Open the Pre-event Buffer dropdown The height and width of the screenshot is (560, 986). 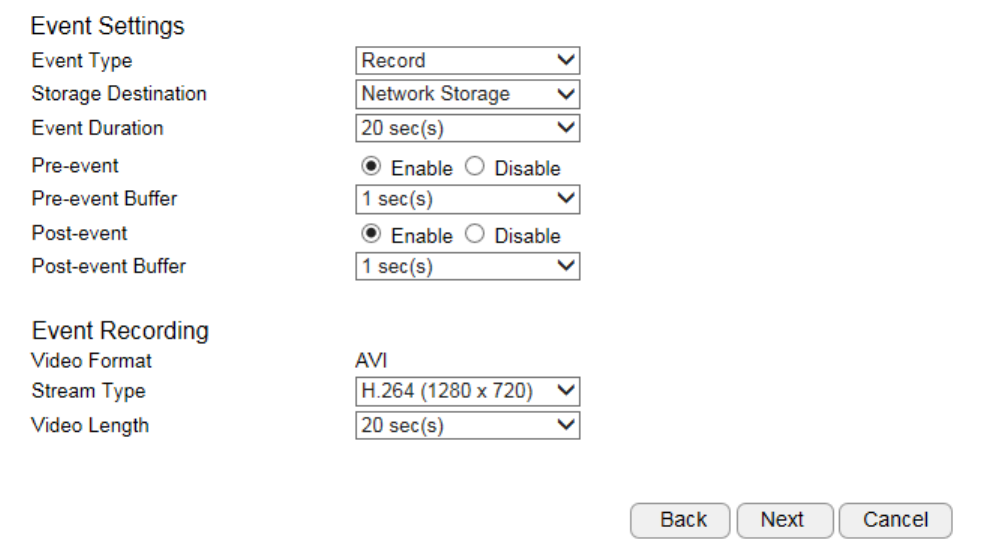467,199
